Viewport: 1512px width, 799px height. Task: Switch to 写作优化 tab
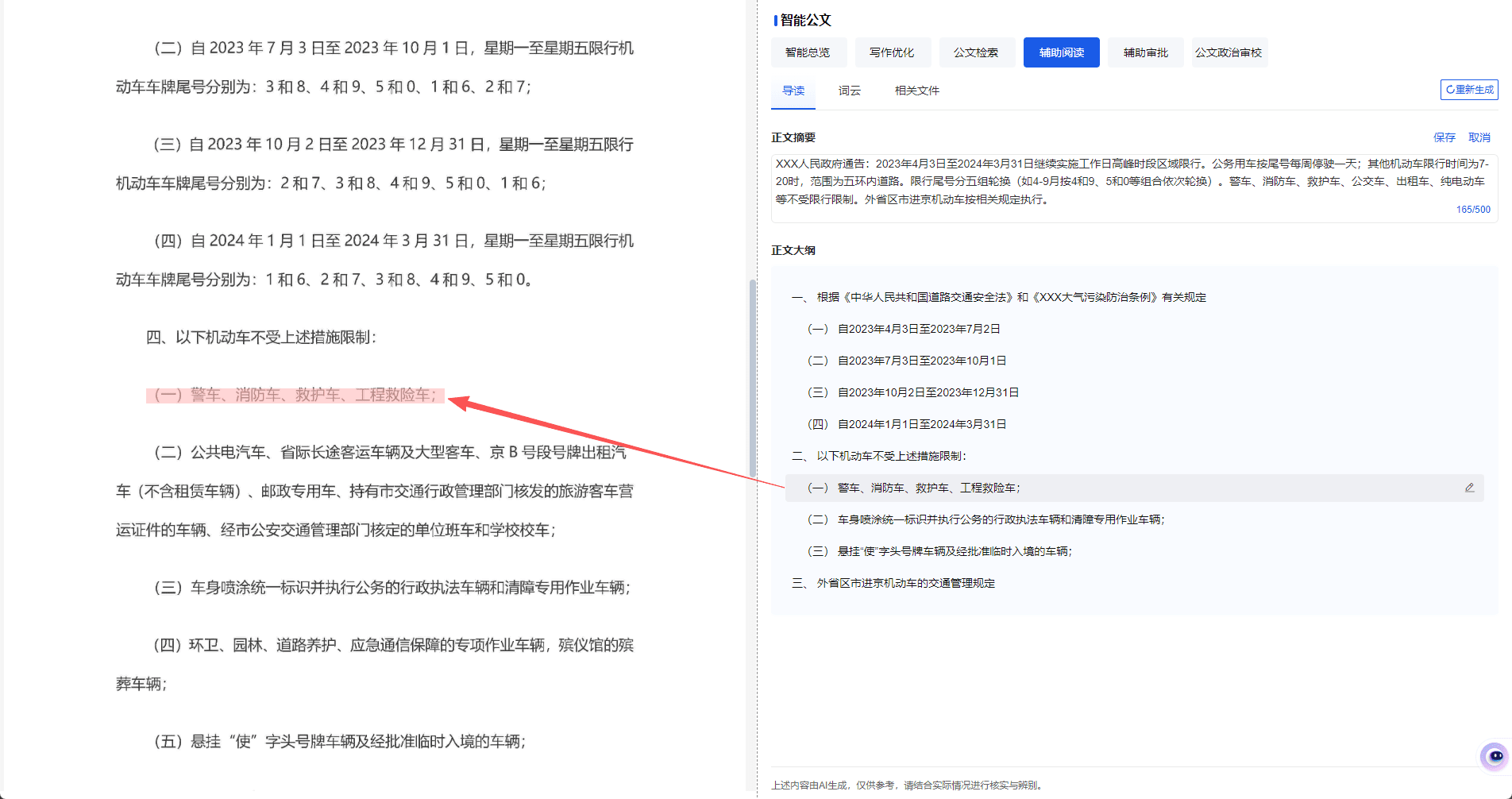(893, 52)
